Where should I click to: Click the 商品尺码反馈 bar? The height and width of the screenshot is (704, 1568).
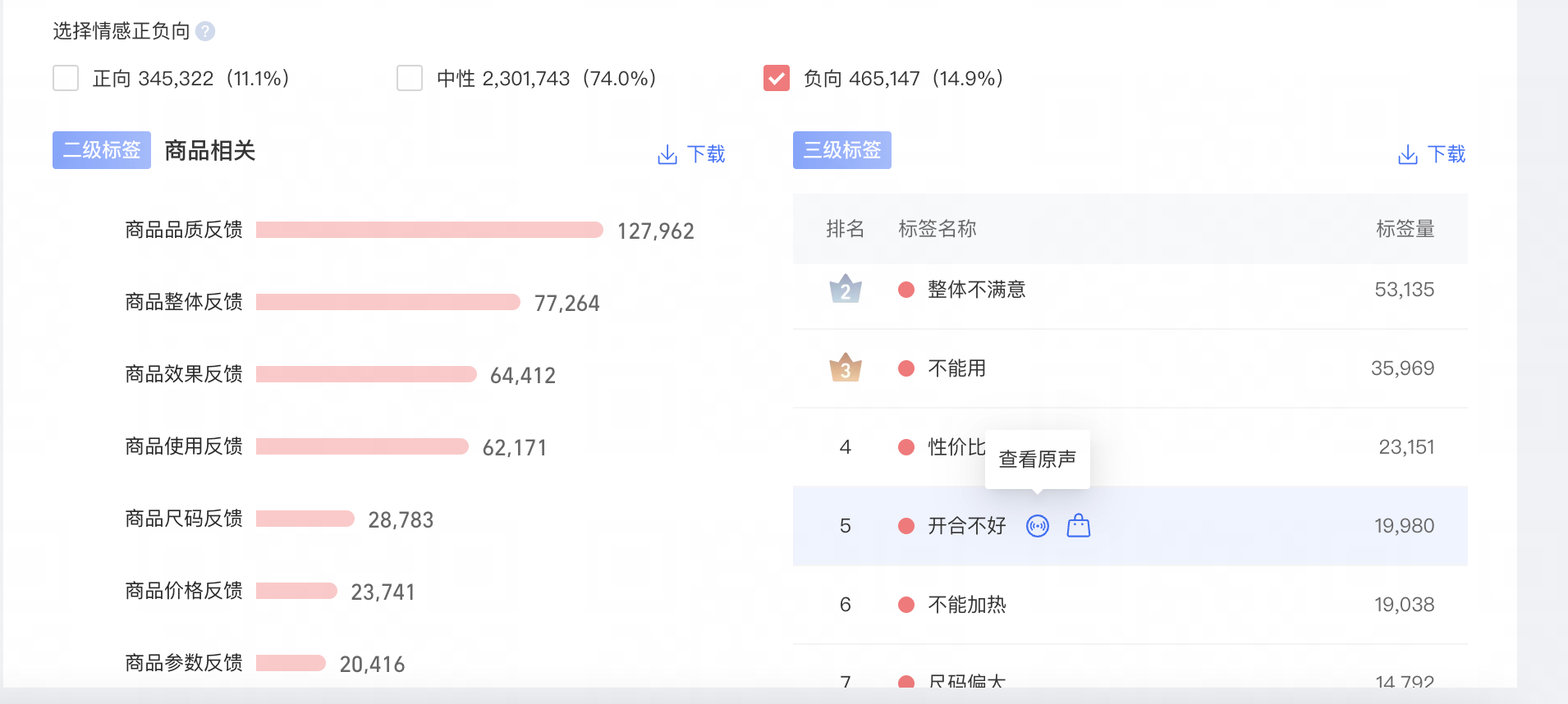pos(305,519)
